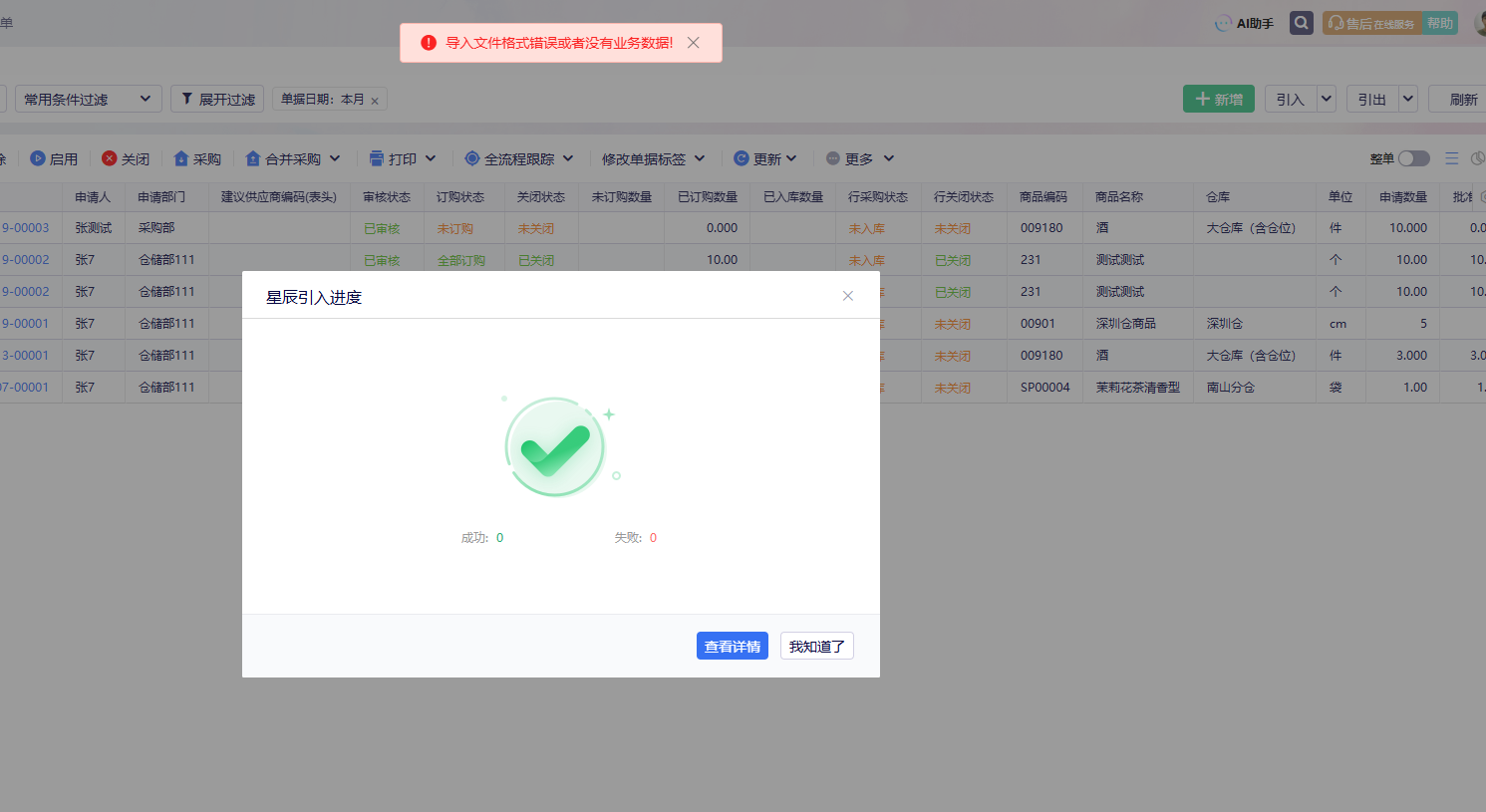Click the 引入 import button
Image resolution: width=1486 pixels, height=812 pixels.
(1291, 100)
